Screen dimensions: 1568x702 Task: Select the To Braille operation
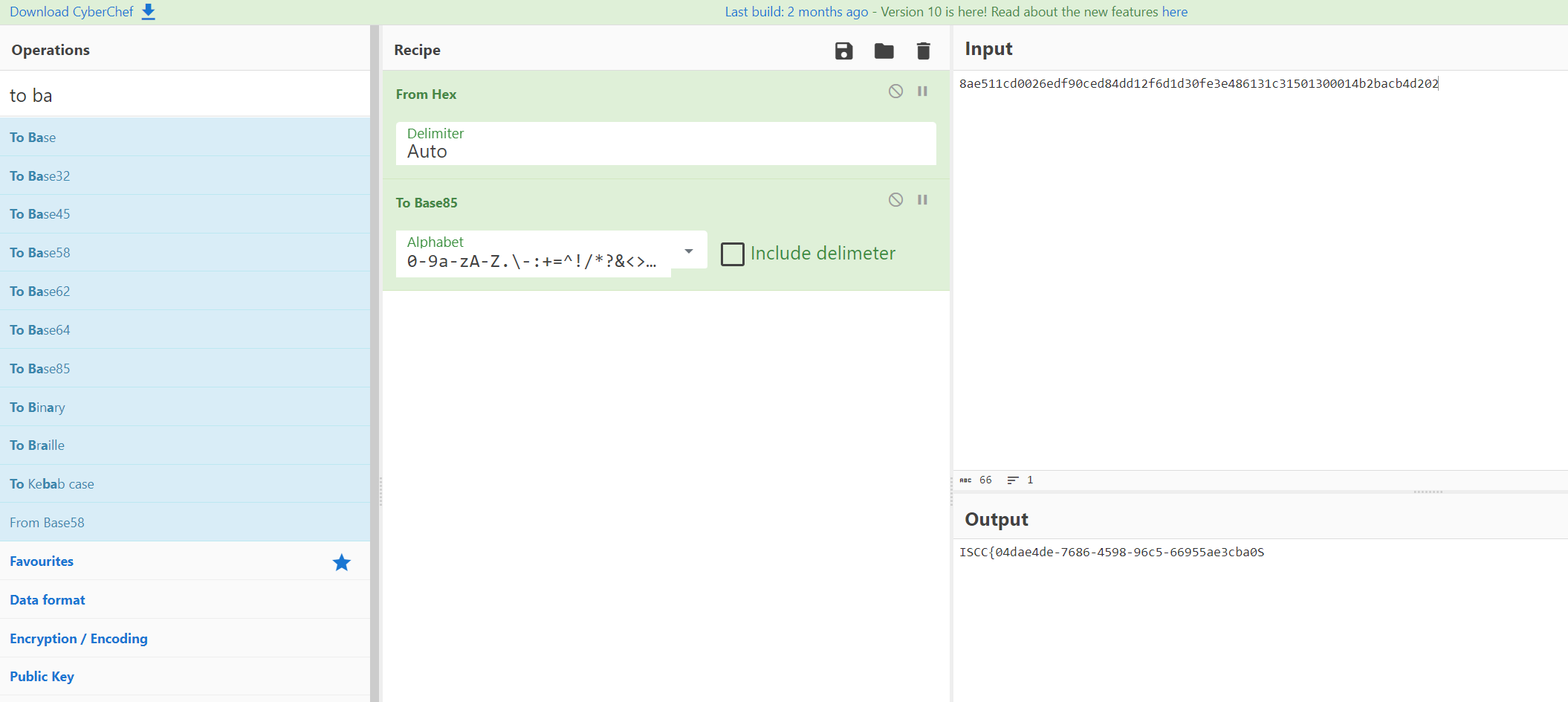[x=185, y=445]
